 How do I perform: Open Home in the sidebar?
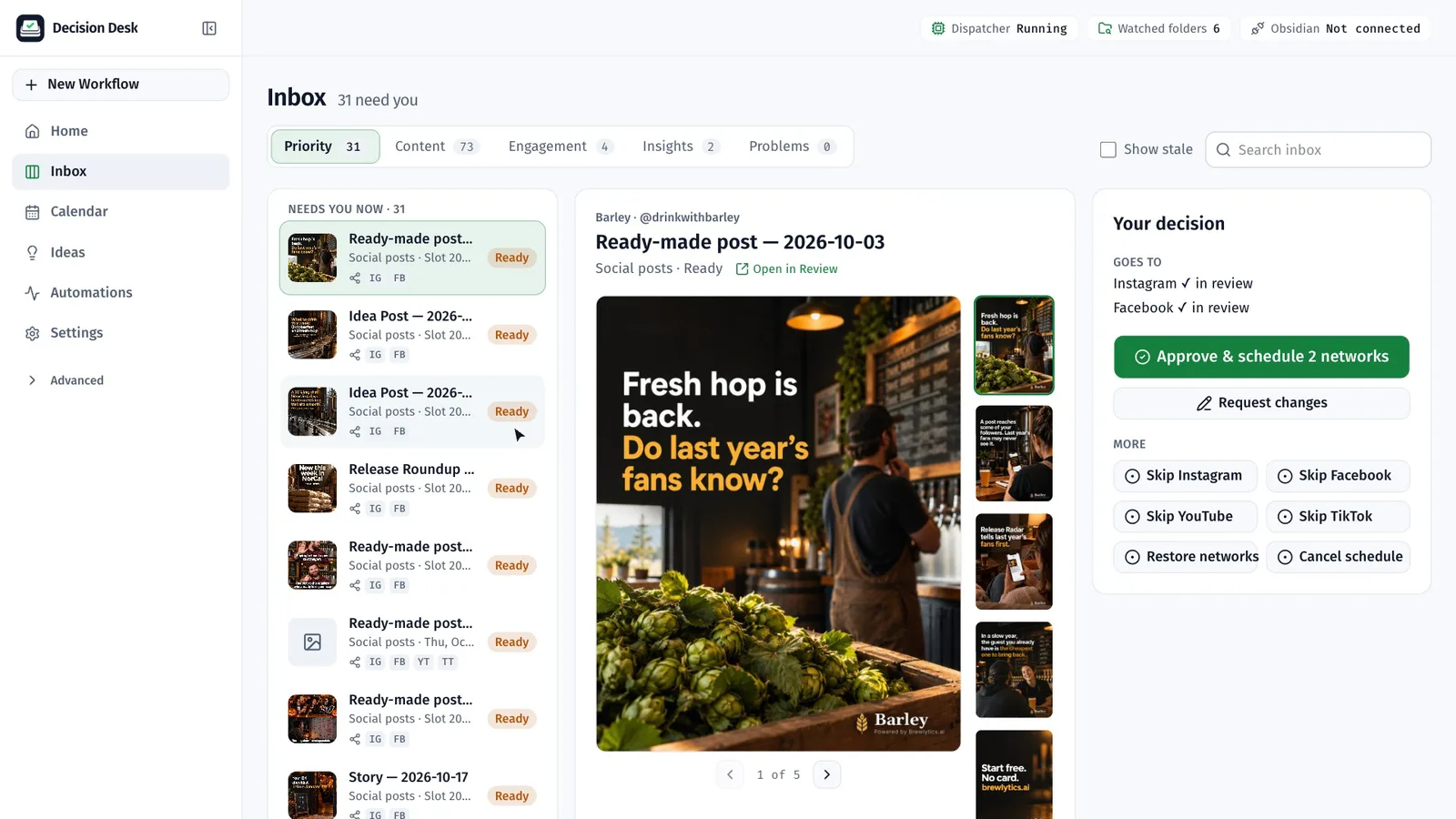pos(121,131)
